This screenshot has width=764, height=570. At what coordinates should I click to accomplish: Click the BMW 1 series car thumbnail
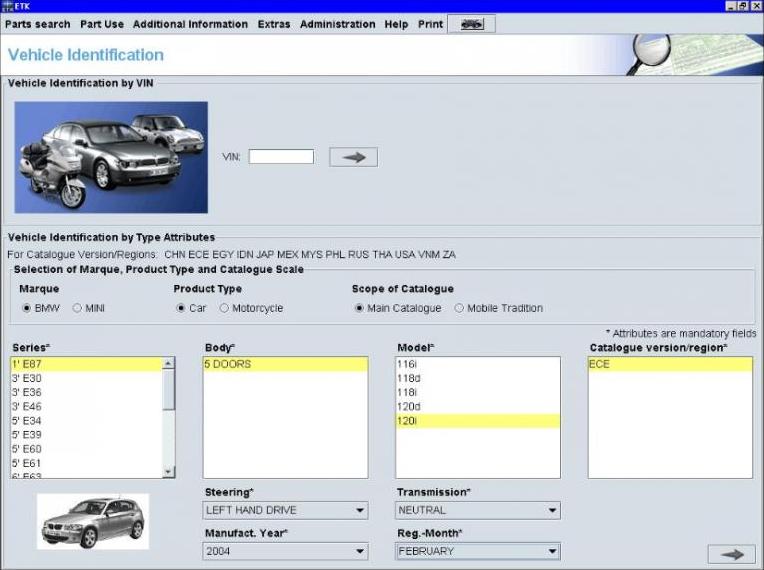pyautogui.click(x=93, y=521)
